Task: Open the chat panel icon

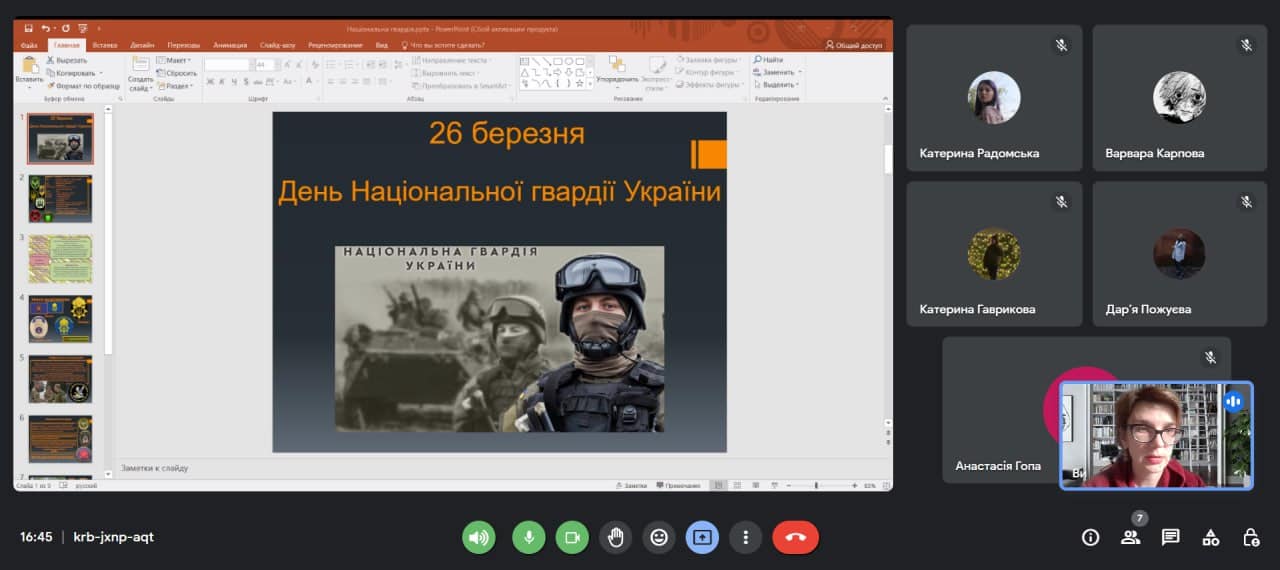Action: [x=1171, y=537]
